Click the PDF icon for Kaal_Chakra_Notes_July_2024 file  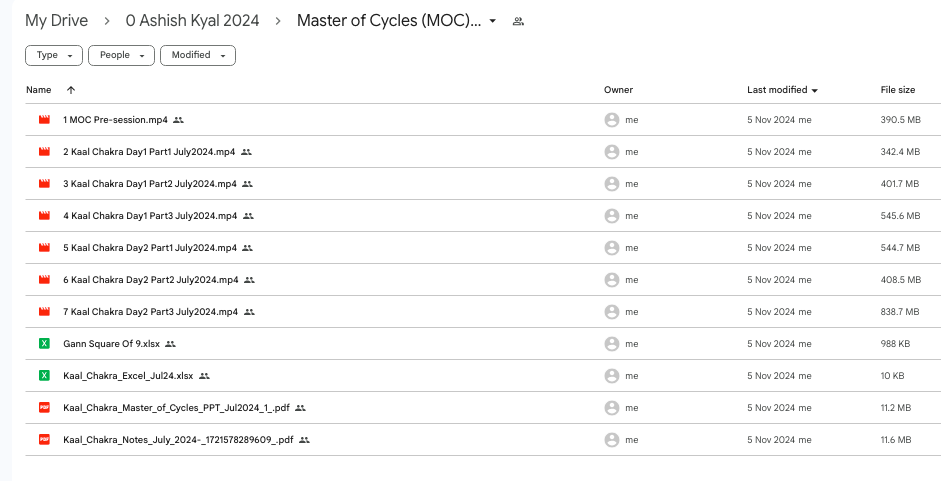44,440
